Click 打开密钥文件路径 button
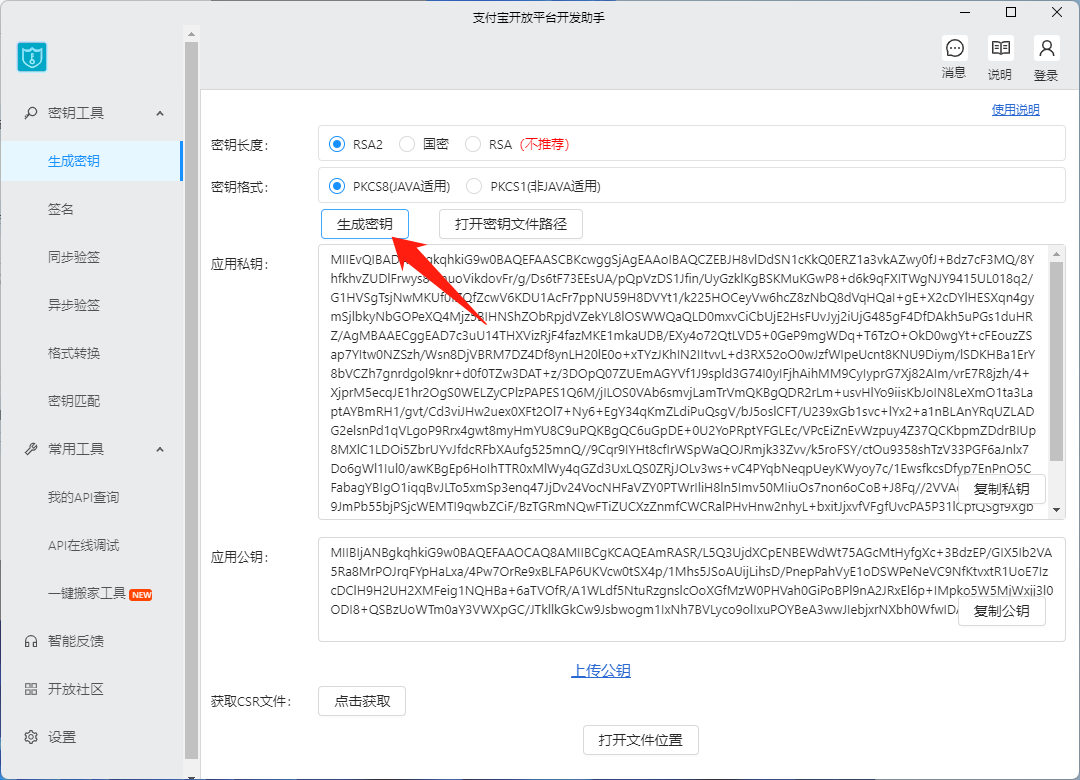Image resolution: width=1080 pixels, height=780 pixels. (511, 224)
